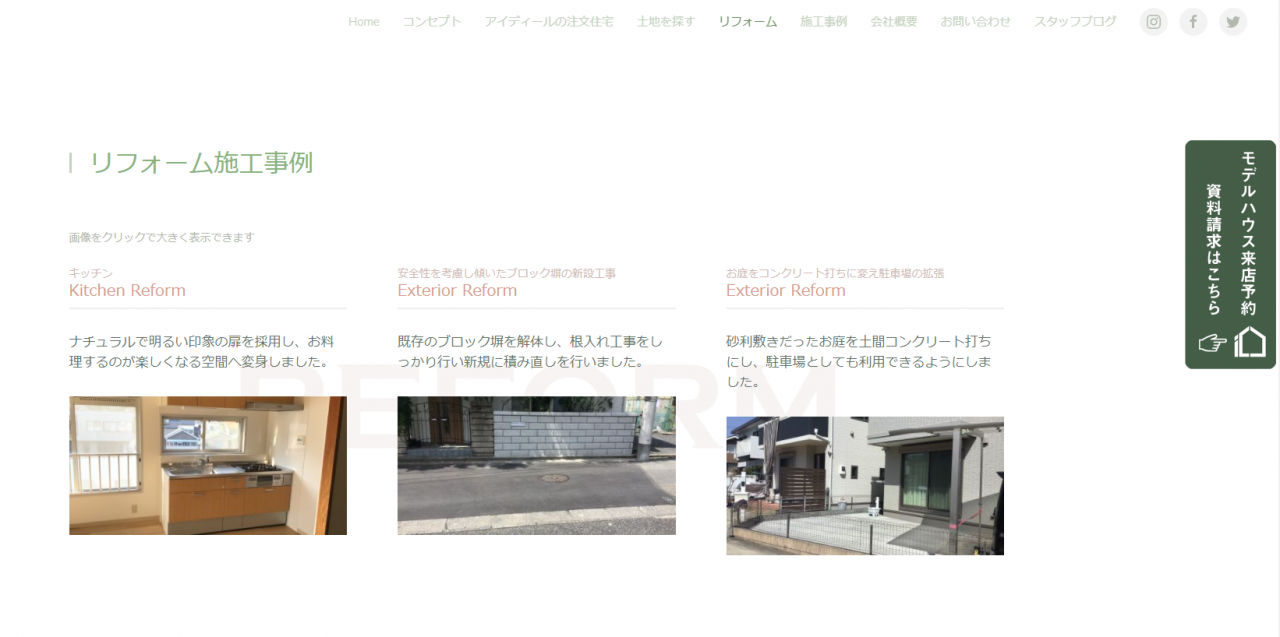Open the リフォーム navigation item

[747, 22]
